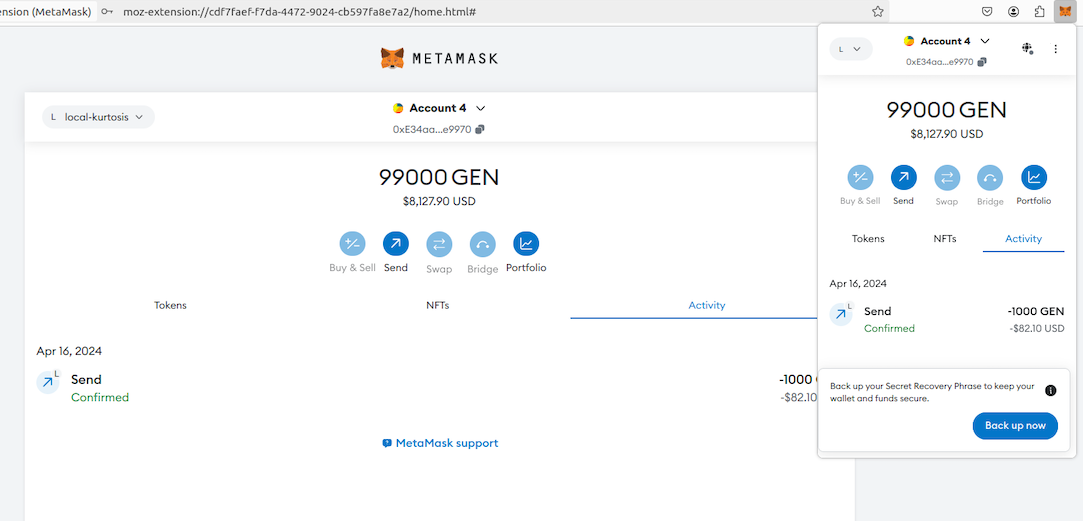Click Confirmed status in popup activity

coord(889,328)
